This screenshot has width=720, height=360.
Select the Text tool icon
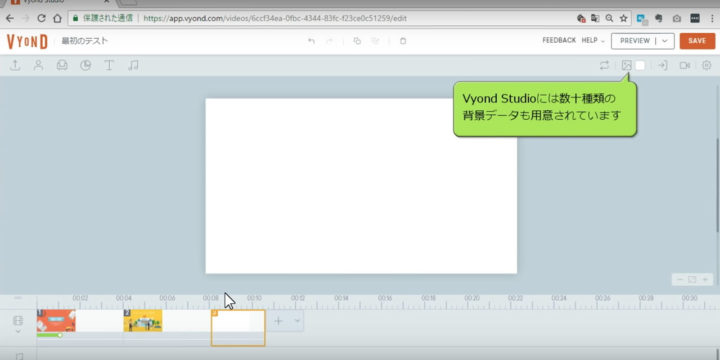click(109, 65)
